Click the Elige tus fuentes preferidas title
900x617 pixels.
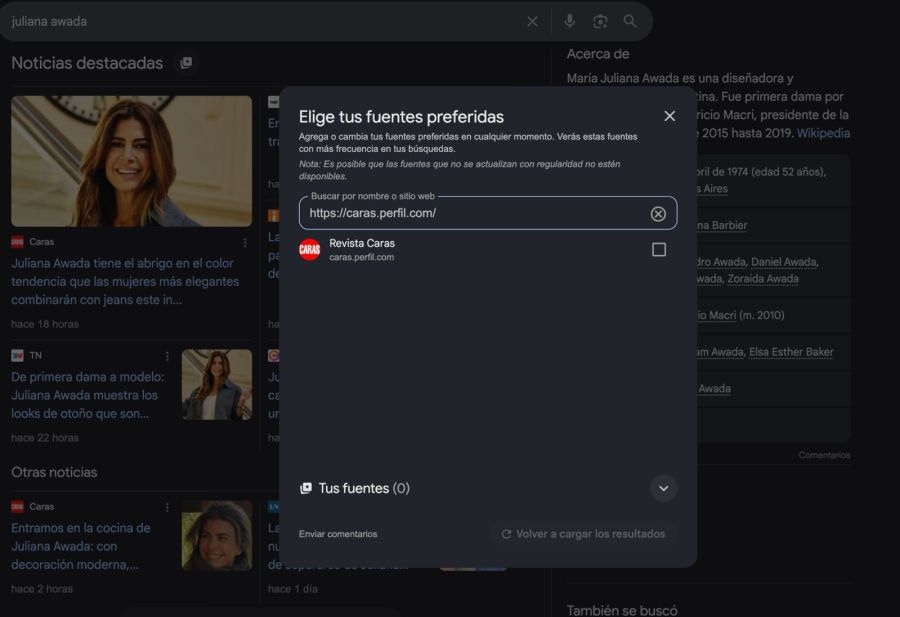(x=401, y=117)
